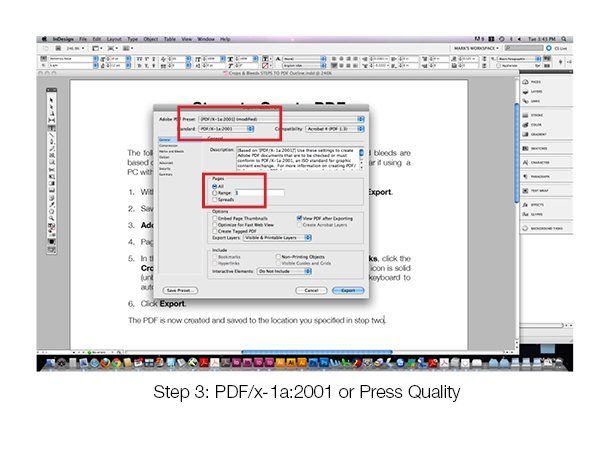Viewport: 612px width, 468px height.
Task: Open the Background Tasks panel
Action: click(543, 228)
